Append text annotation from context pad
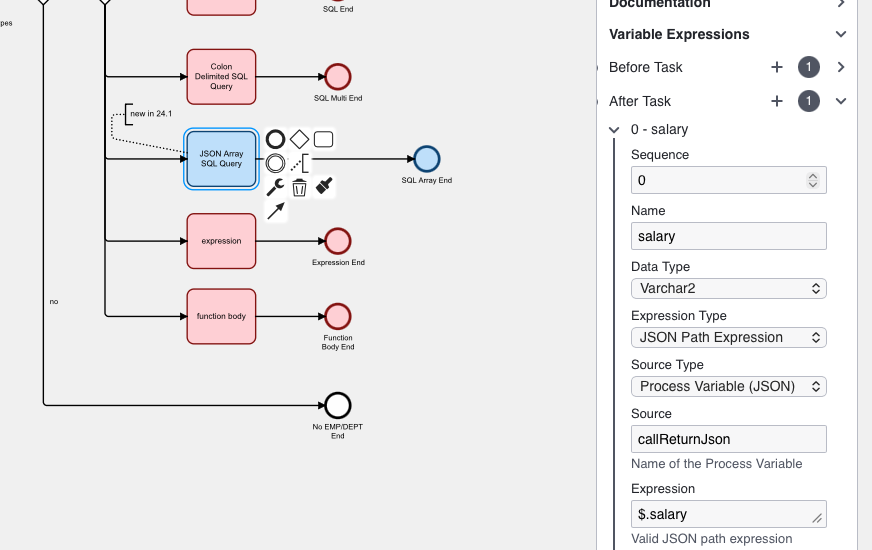This screenshot has height=550, width=872. click(x=299, y=163)
